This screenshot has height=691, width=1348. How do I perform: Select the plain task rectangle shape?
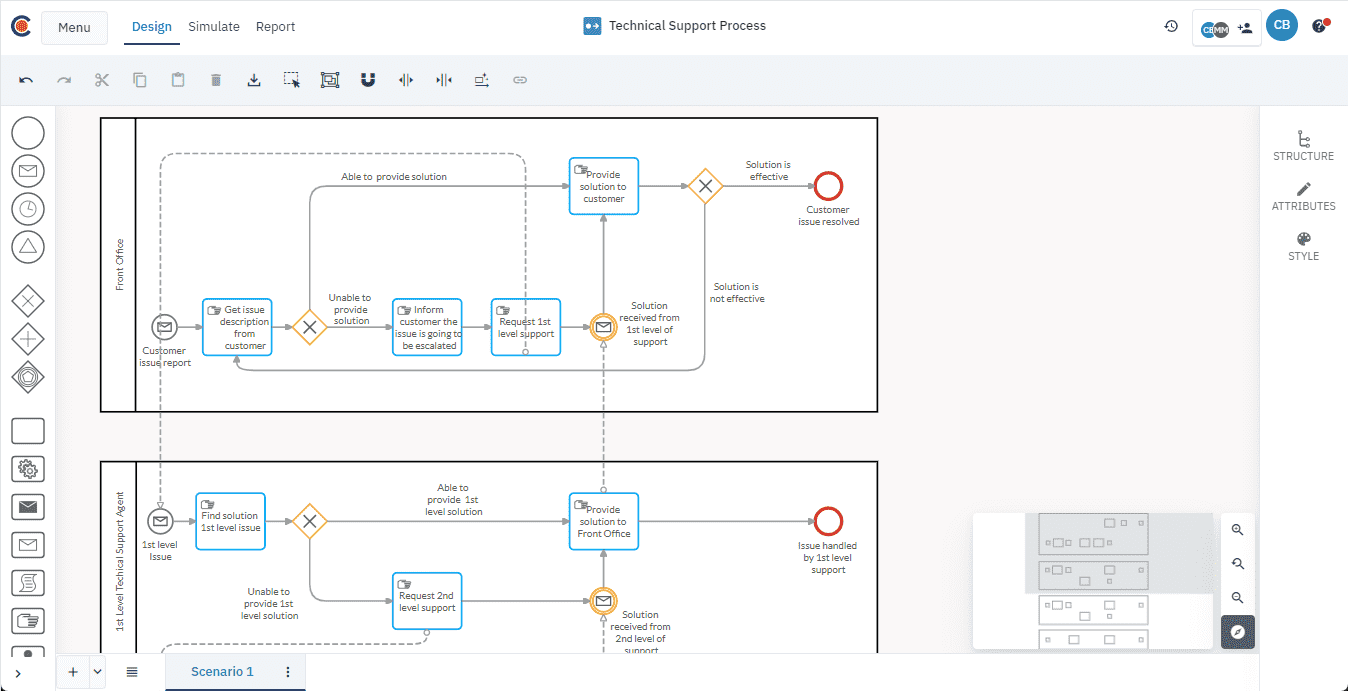click(28, 431)
